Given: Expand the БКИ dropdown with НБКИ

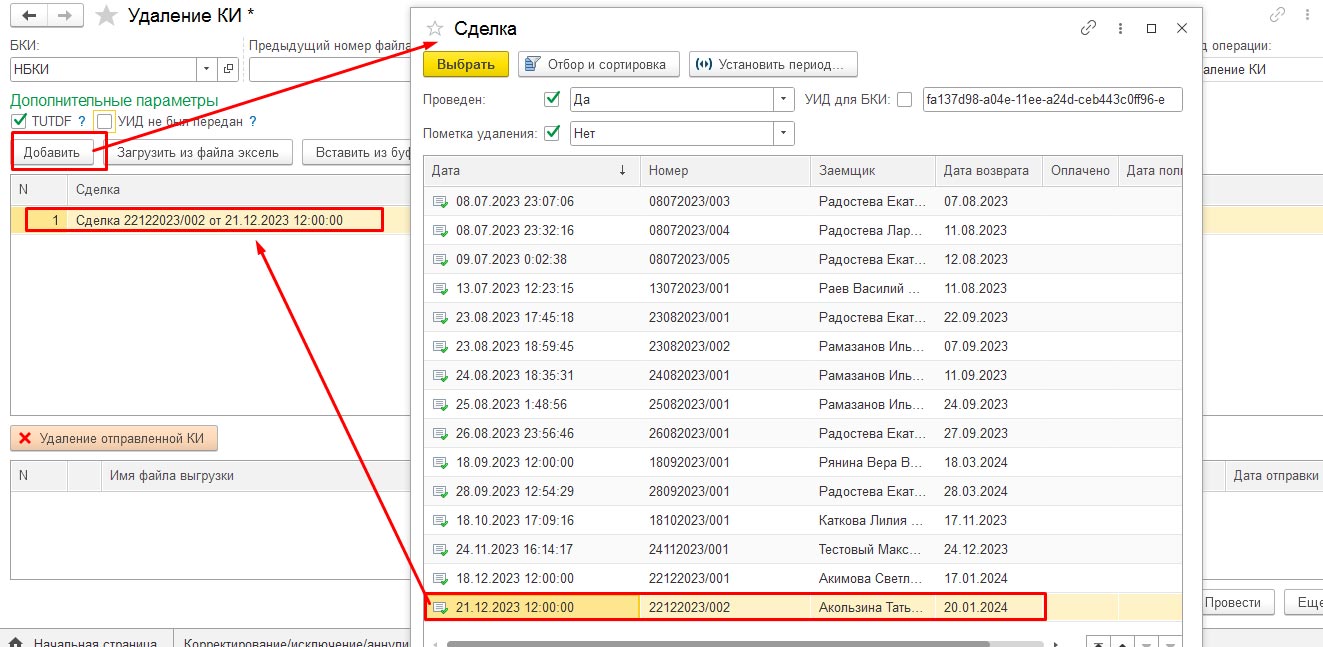Looking at the screenshot, I should tap(208, 69).
